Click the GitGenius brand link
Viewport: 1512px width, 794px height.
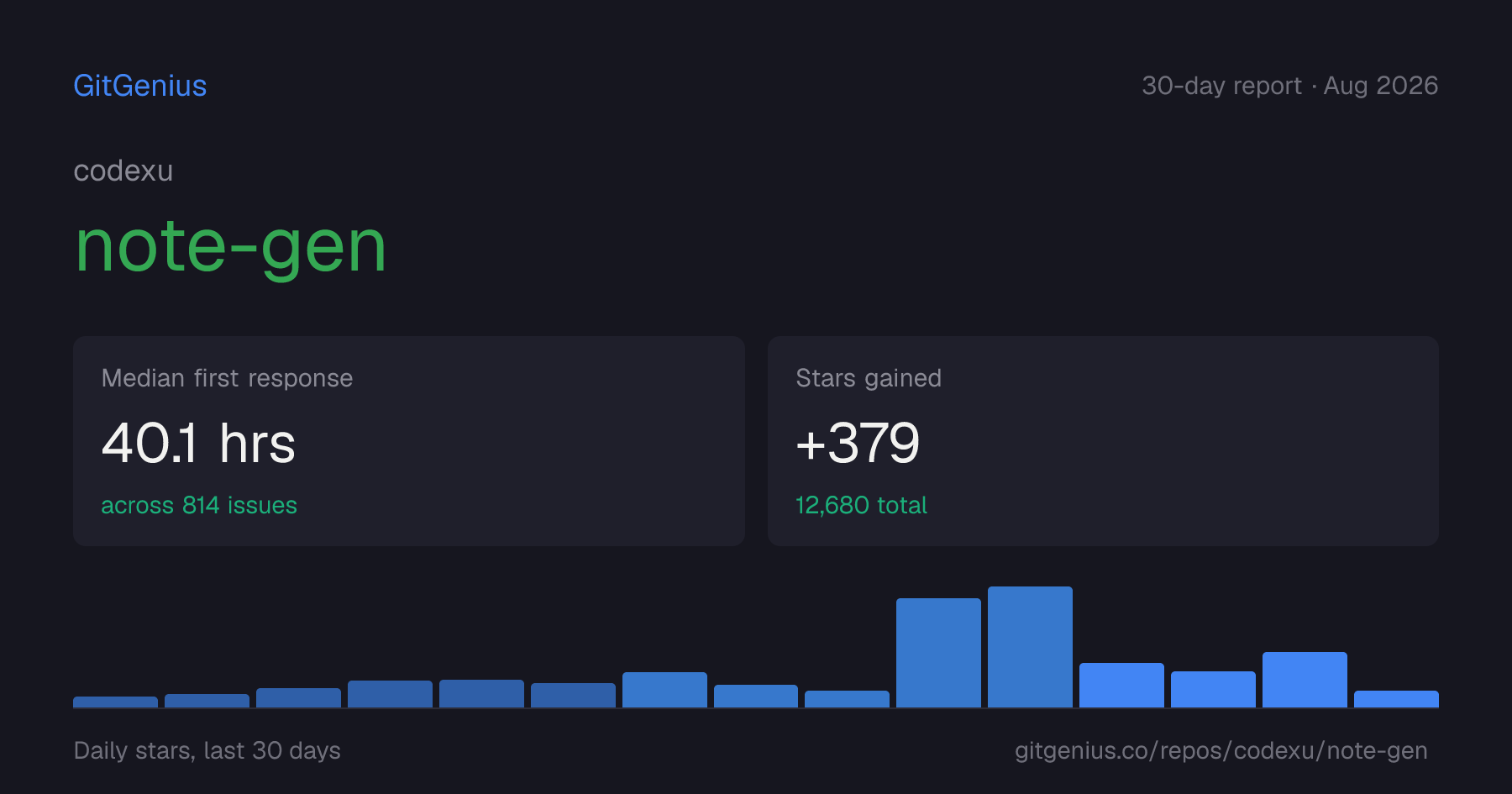[x=140, y=86]
